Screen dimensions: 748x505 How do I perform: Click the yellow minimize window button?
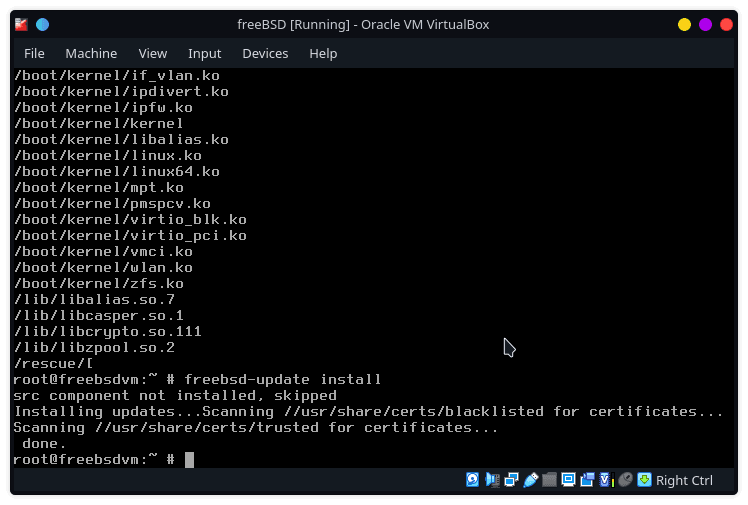click(x=684, y=24)
